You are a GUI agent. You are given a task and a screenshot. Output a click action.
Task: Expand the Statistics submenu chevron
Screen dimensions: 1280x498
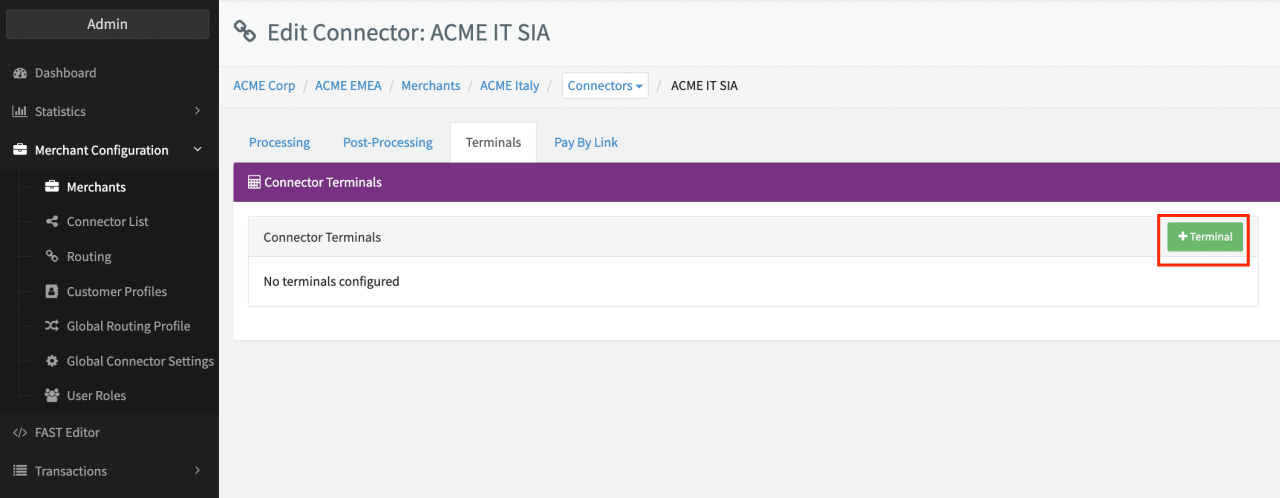[197, 111]
